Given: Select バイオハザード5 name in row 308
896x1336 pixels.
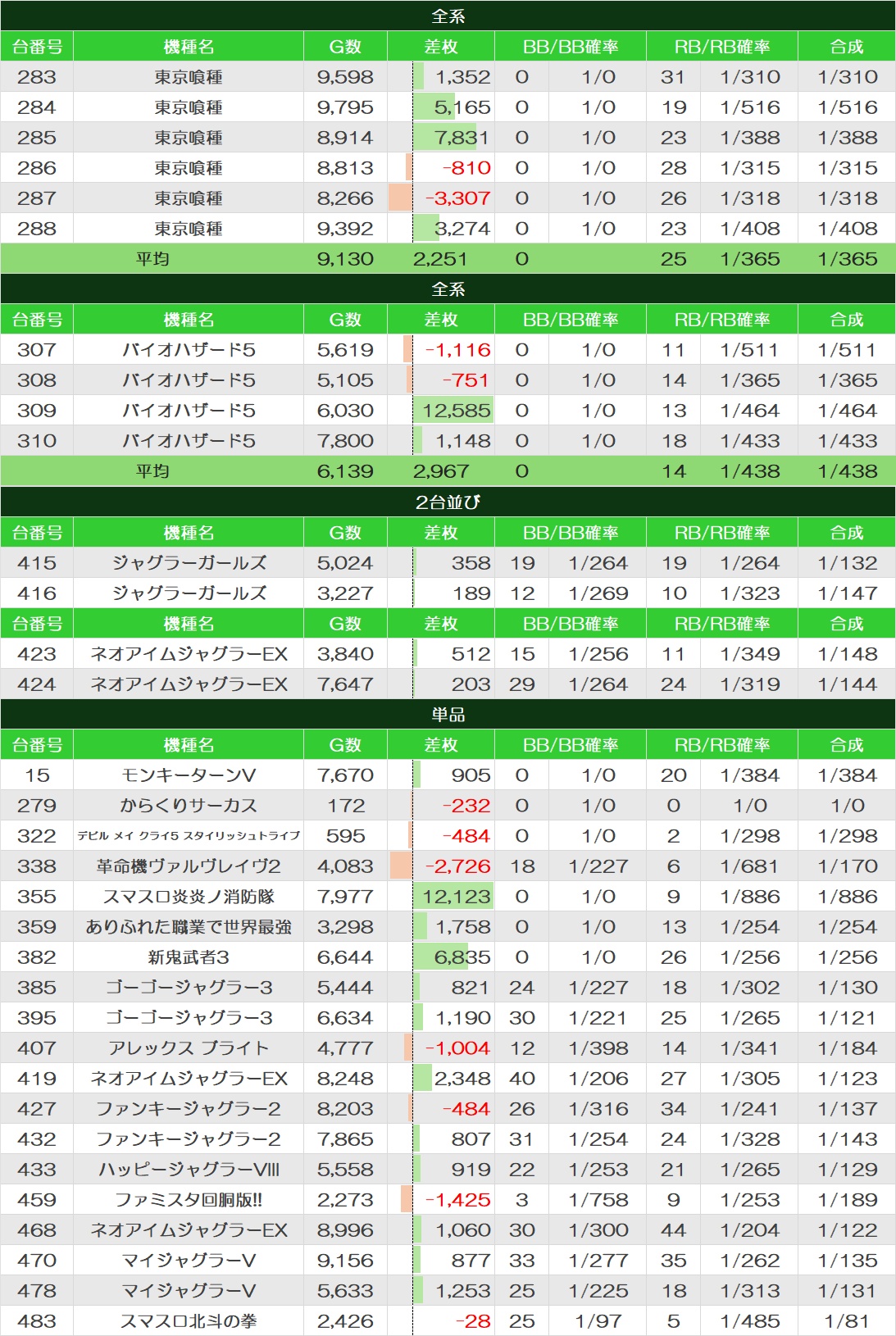Looking at the screenshot, I should [x=189, y=380].
